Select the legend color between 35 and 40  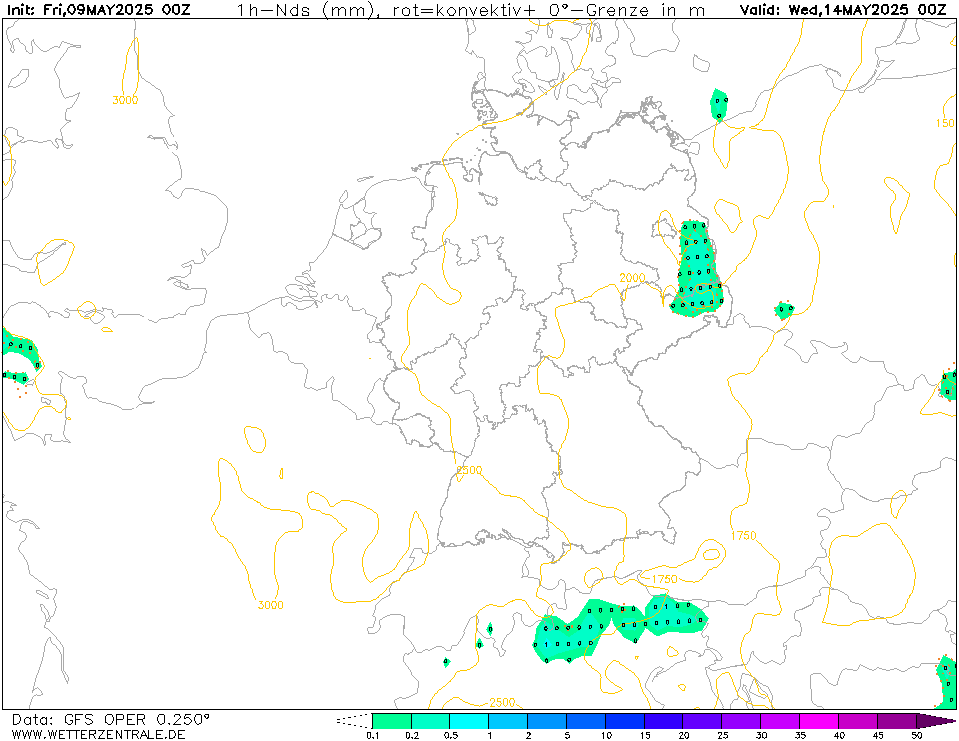pyautogui.click(x=819, y=721)
